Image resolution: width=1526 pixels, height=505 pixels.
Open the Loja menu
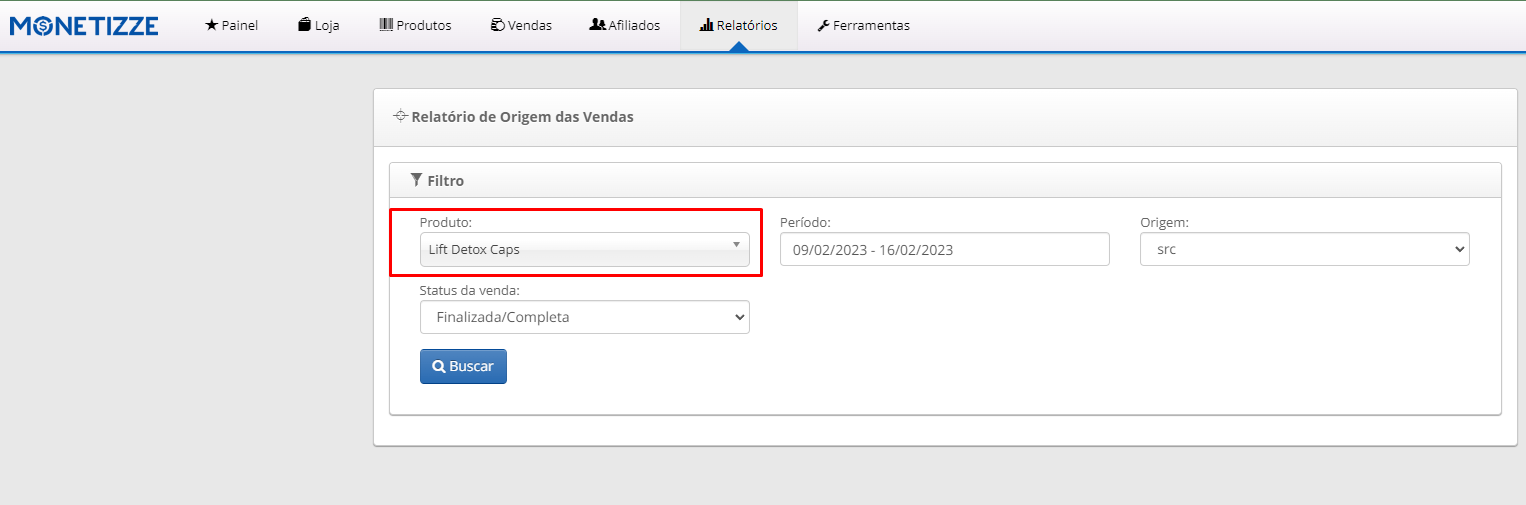[x=319, y=25]
